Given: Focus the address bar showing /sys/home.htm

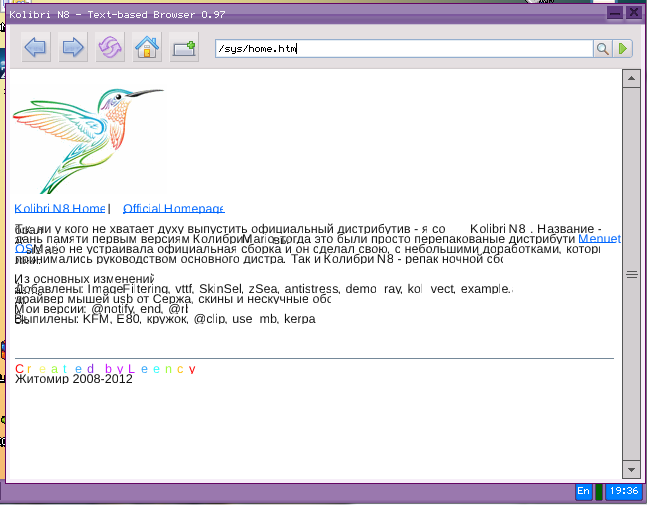Looking at the screenshot, I should coord(400,48).
